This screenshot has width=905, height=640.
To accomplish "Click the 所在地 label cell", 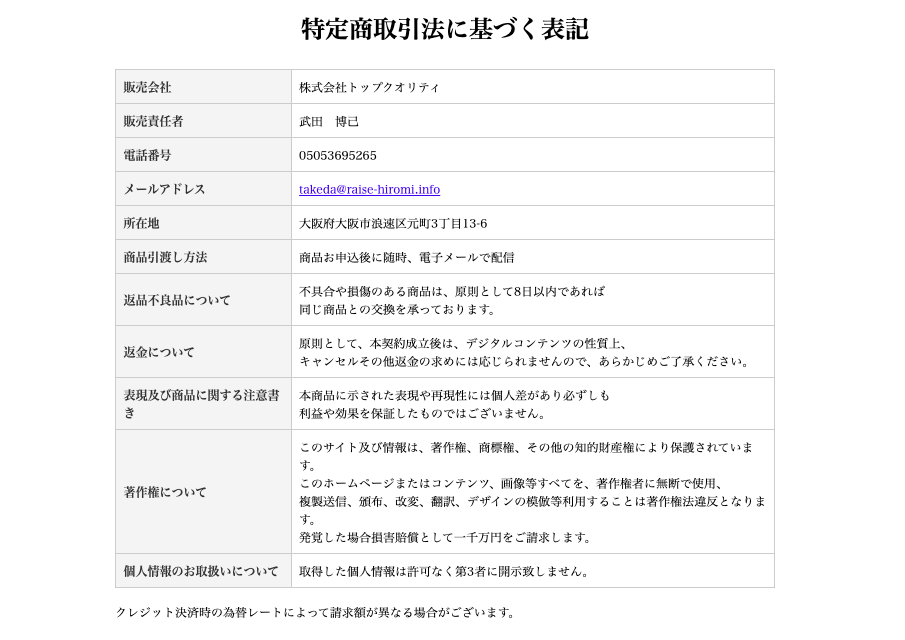I will click(204, 223).
